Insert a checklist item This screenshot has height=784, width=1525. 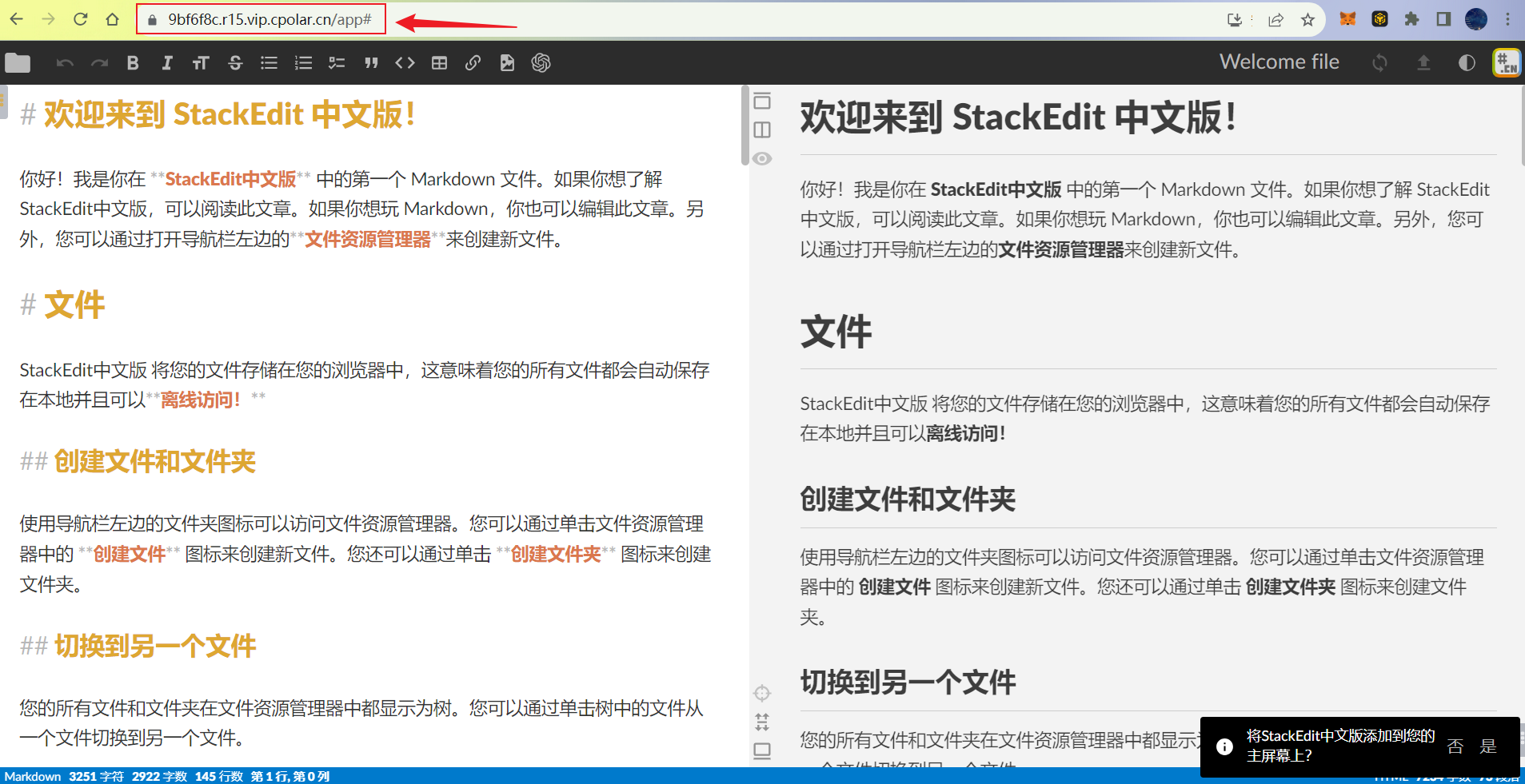pyautogui.click(x=337, y=63)
